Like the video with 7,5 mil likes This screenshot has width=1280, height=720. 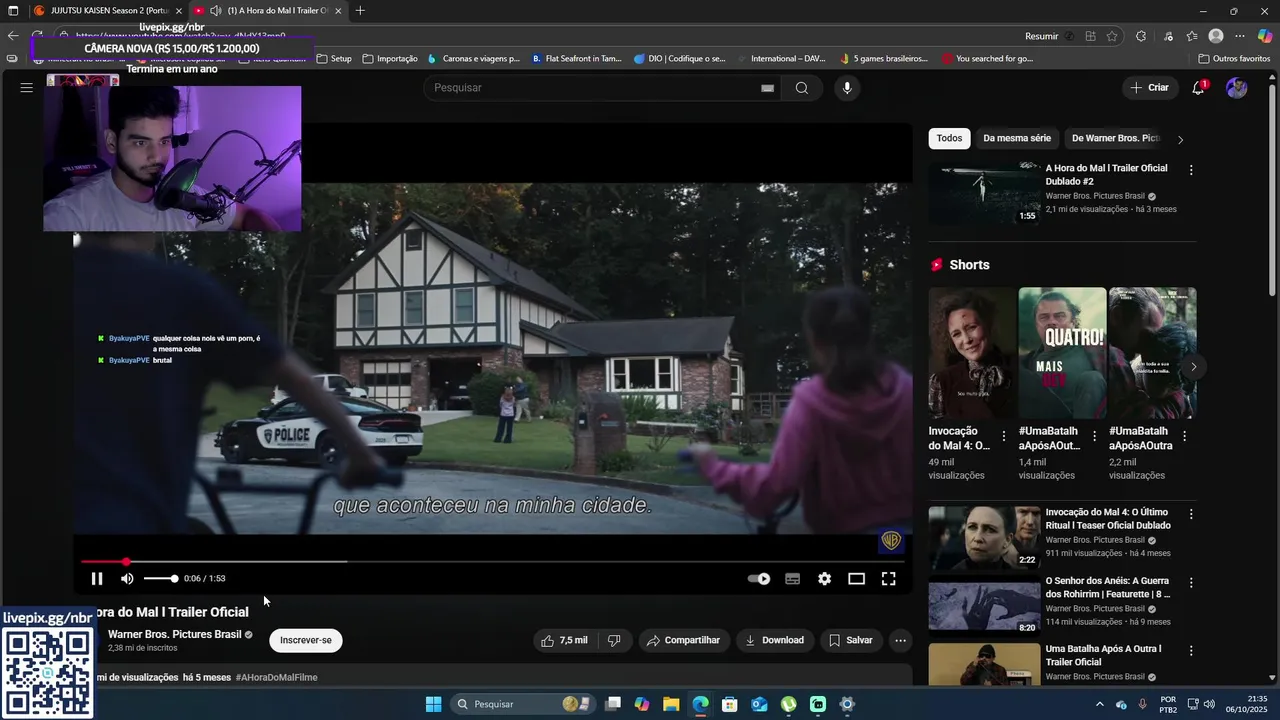pyautogui.click(x=564, y=640)
